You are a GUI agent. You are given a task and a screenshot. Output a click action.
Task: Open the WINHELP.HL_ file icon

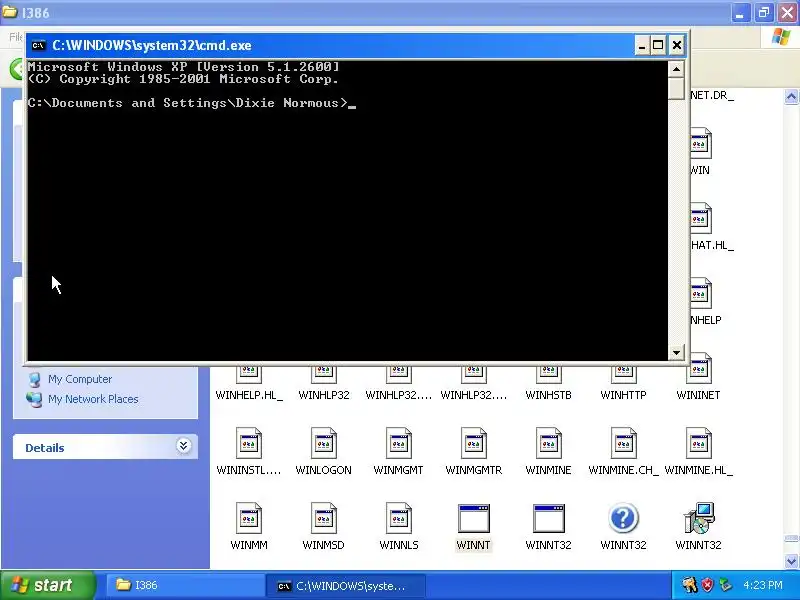249,374
